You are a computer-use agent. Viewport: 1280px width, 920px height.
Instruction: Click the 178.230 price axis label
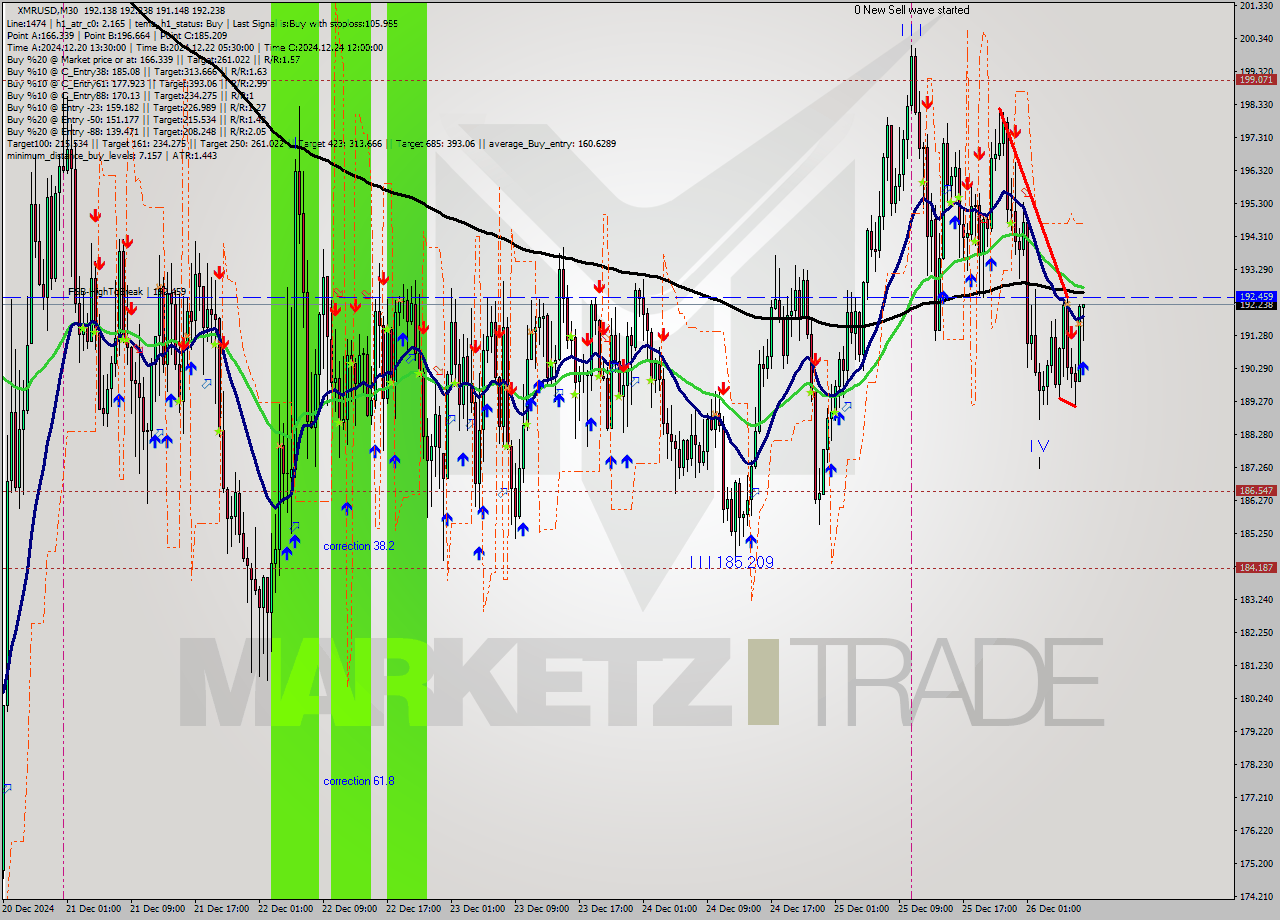pyautogui.click(x=1256, y=764)
